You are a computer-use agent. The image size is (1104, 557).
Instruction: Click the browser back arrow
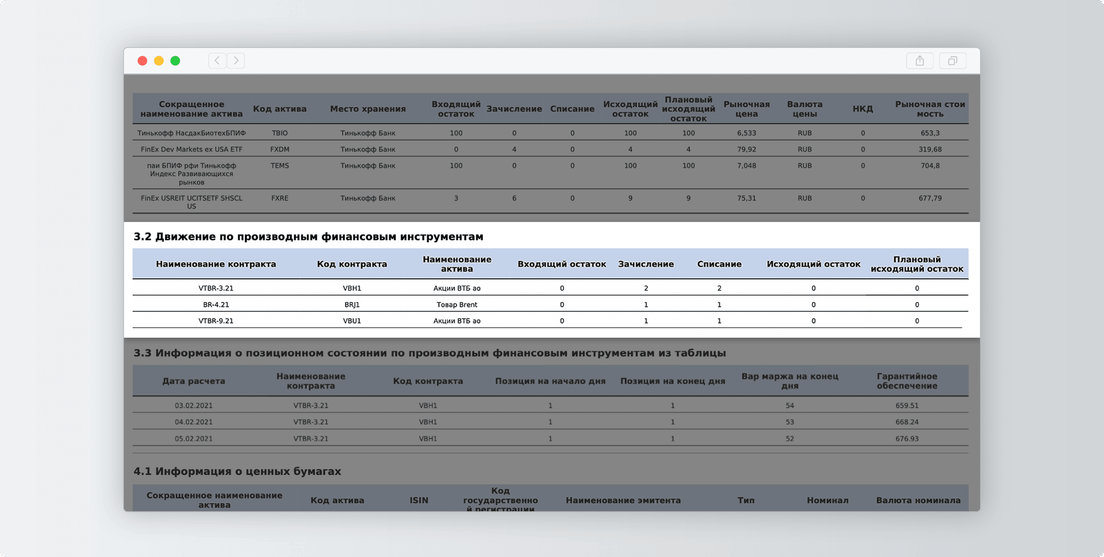[217, 61]
